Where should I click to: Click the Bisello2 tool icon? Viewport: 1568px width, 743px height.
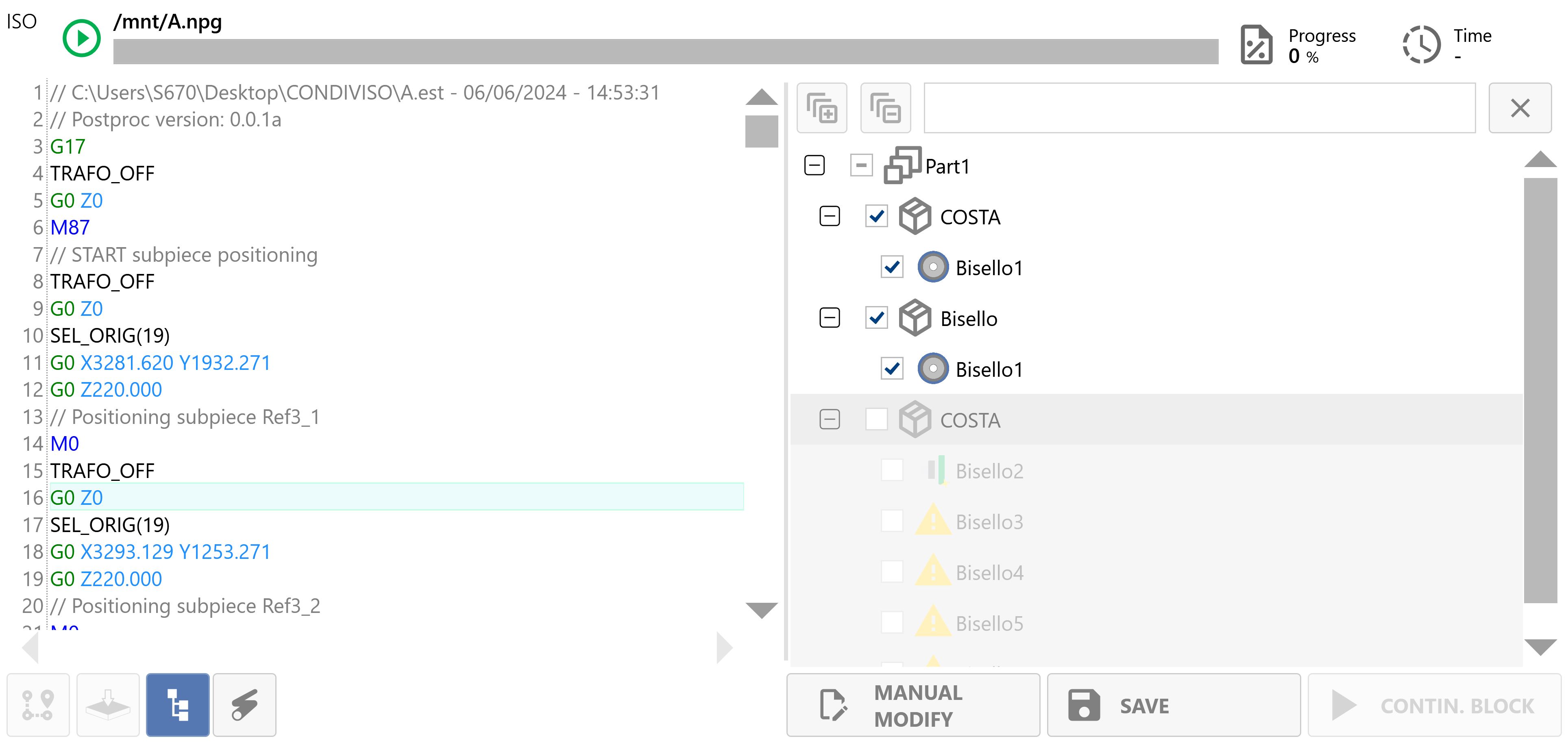coord(936,470)
